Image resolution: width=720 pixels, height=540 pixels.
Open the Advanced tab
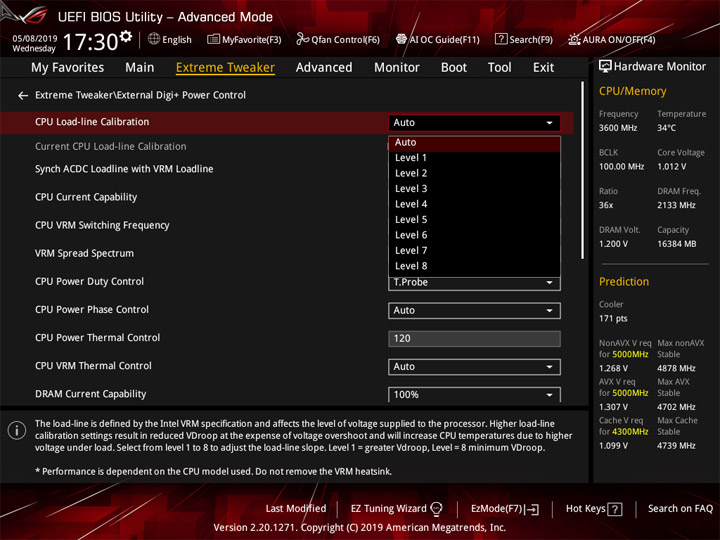coord(324,68)
